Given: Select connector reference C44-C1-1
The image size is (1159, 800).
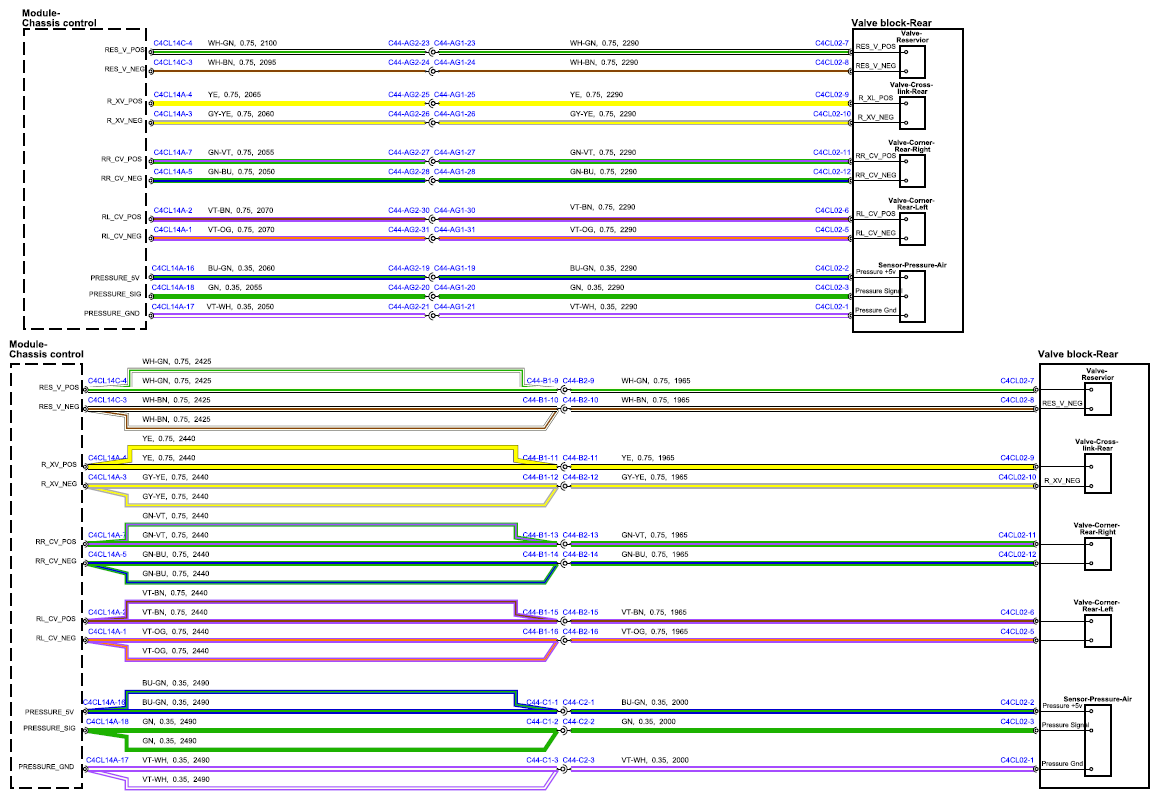Looking at the screenshot, I should (x=543, y=702).
